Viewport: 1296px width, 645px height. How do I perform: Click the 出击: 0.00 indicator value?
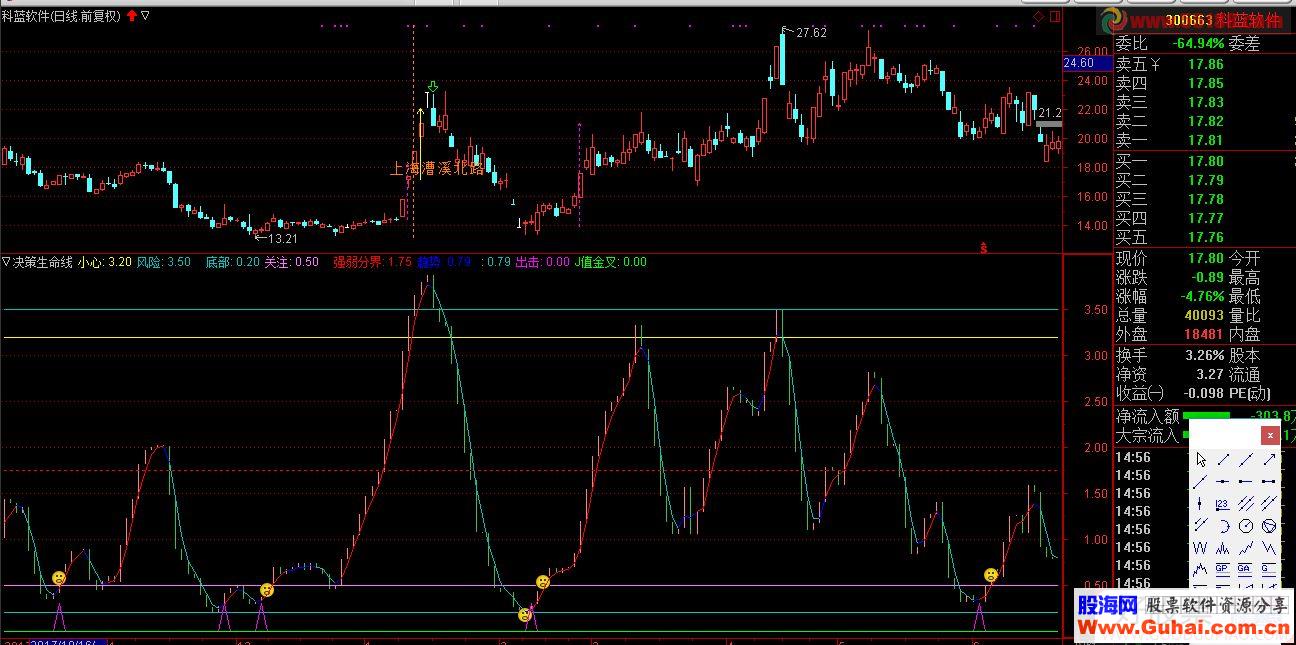(542, 262)
